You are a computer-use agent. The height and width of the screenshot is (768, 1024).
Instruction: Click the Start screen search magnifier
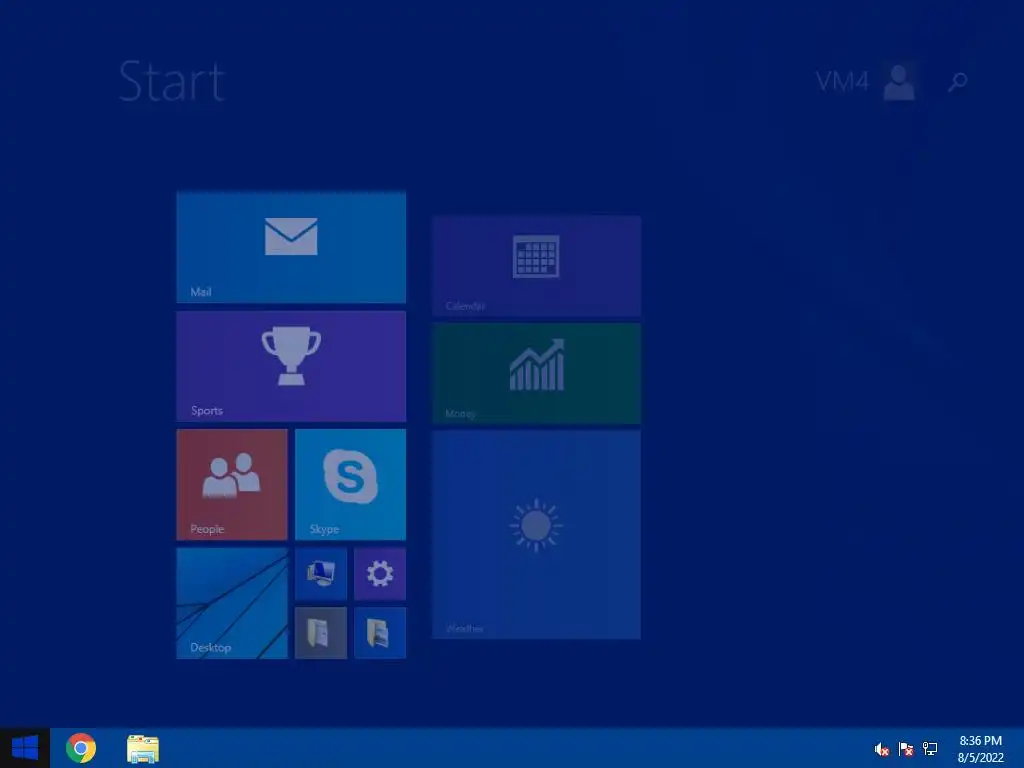click(957, 82)
